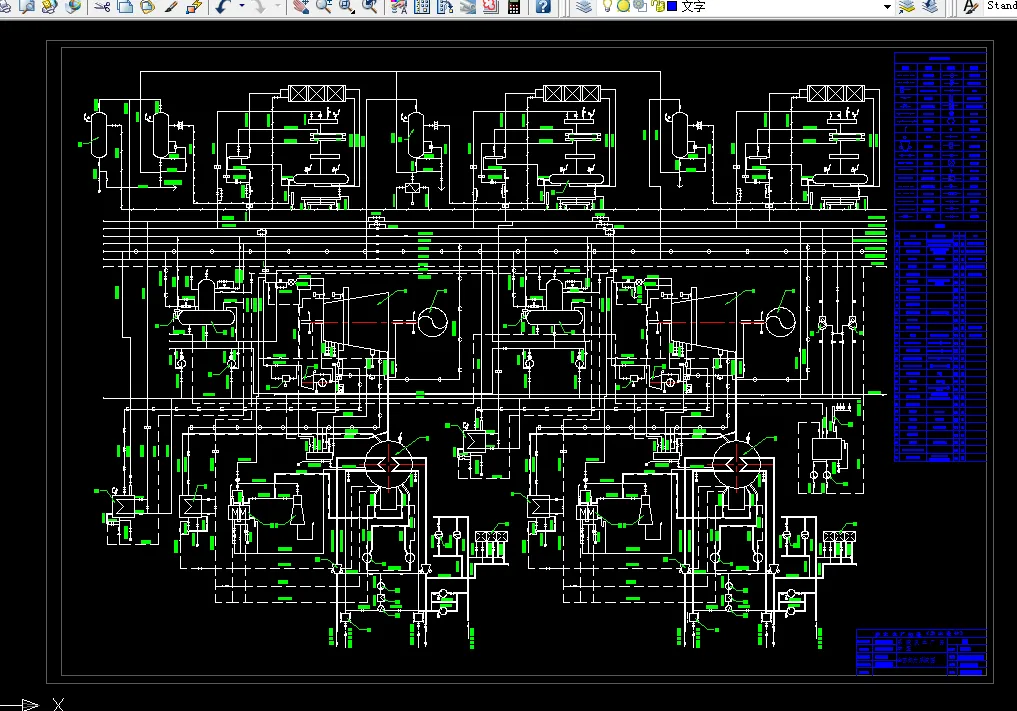Screen dimensions: 1017x711
Task: Toggle the layer lock padlock icon
Action: pyautogui.click(x=658, y=6)
